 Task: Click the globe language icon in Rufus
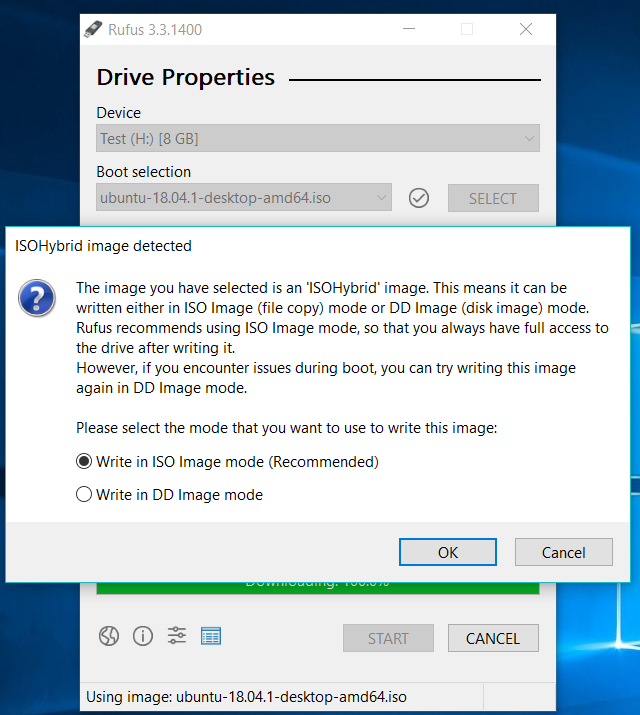109,636
